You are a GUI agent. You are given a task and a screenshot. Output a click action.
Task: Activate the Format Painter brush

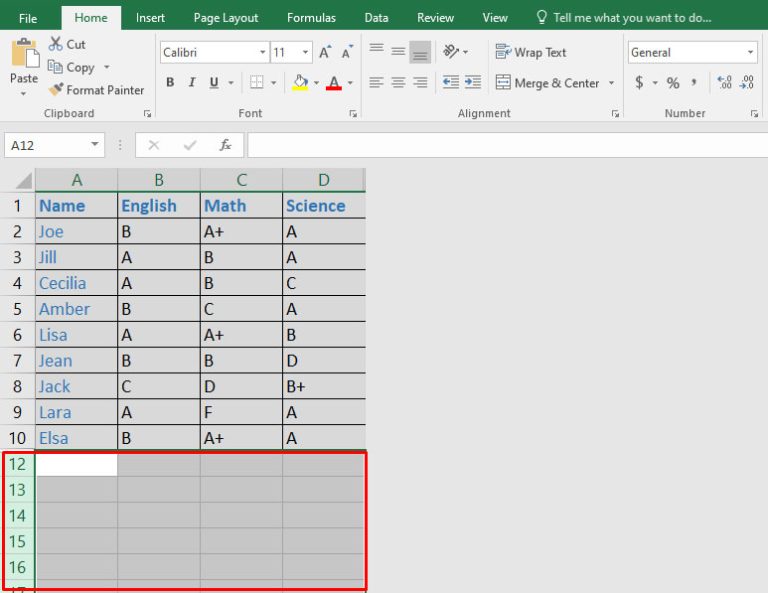tap(56, 89)
